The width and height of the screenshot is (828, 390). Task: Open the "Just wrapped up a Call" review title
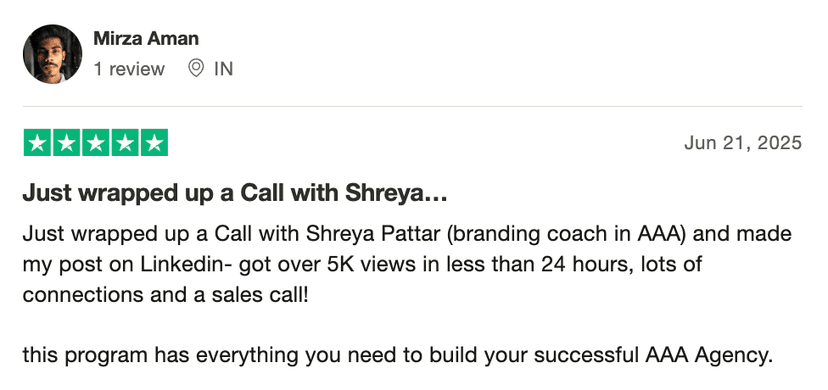pyautogui.click(x=235, y=194)
